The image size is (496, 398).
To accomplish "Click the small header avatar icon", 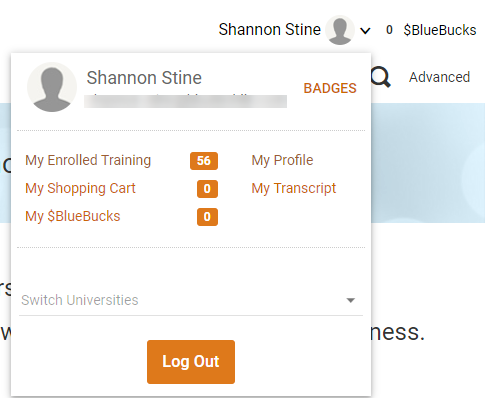I will click(x=340, y=30).
